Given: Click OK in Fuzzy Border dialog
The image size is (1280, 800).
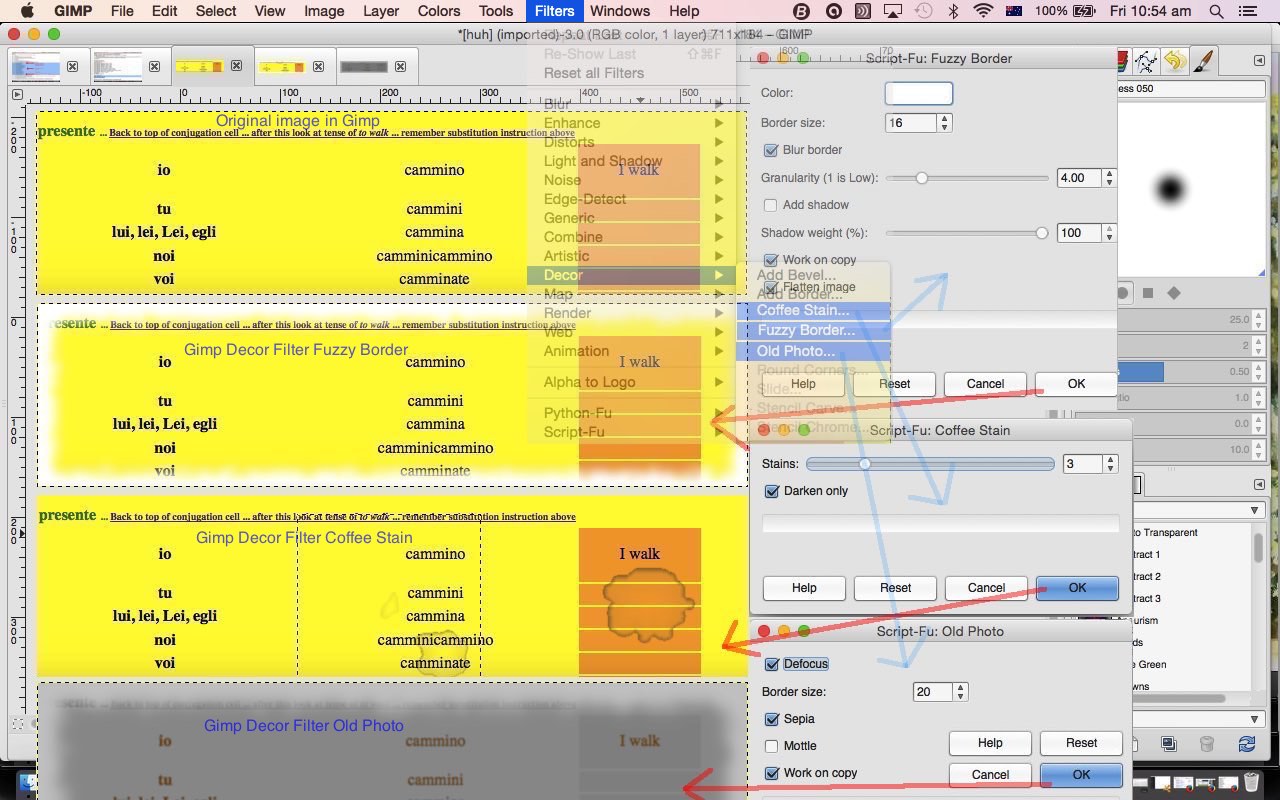Looking at the screenshot, I should point(1076,384).
